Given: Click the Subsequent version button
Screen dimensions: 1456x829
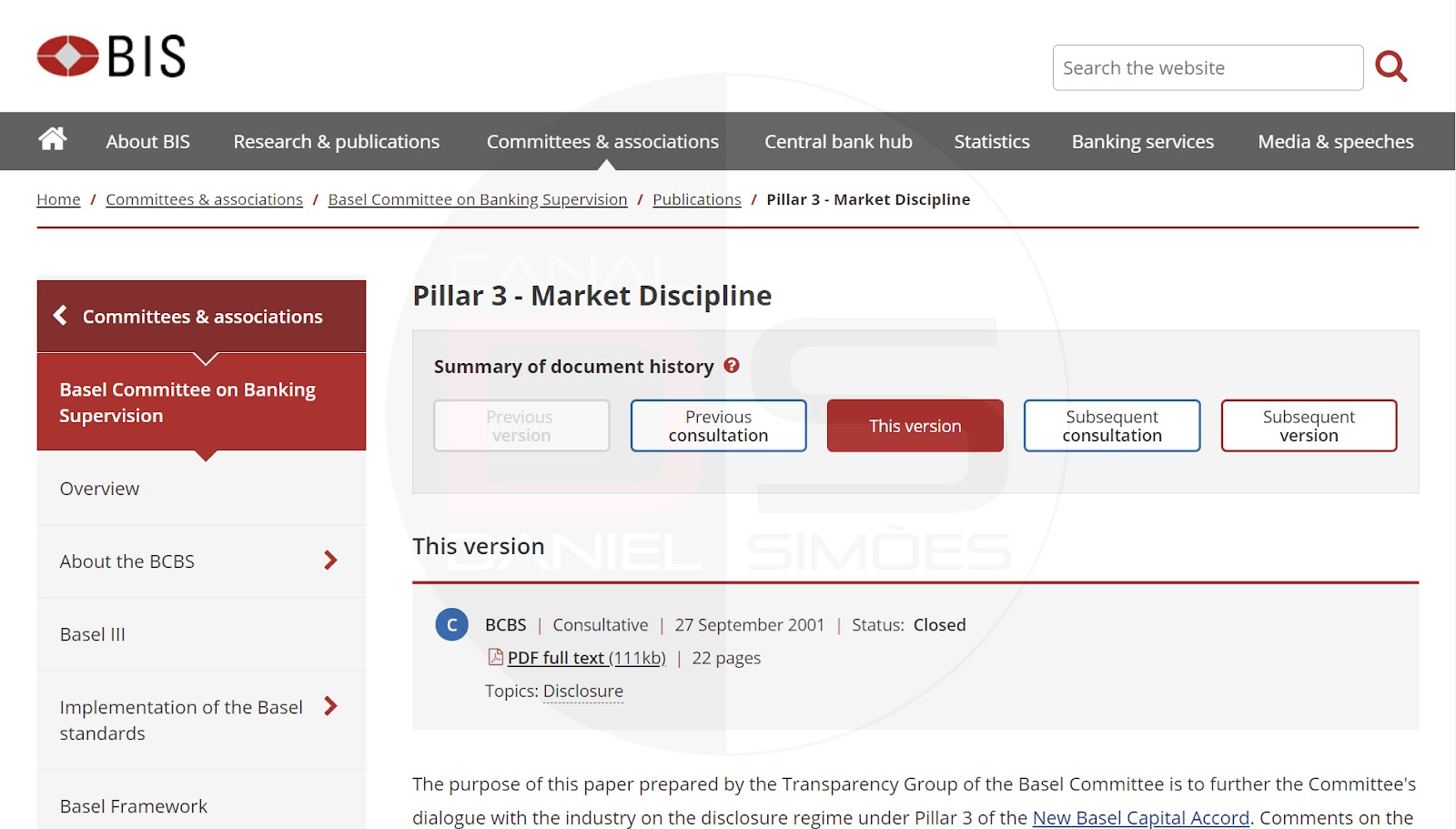Looking at the screenshot, I should click(1309, 426).
